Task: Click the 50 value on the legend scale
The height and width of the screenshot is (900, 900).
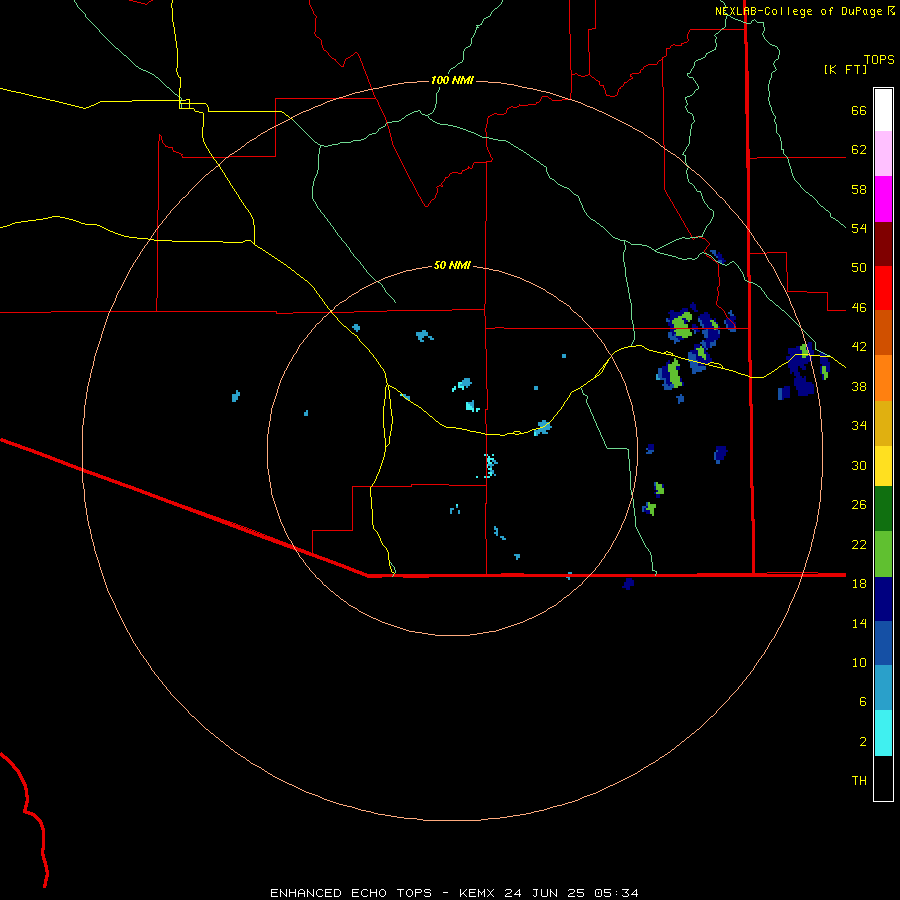Action: click(859, 268)
